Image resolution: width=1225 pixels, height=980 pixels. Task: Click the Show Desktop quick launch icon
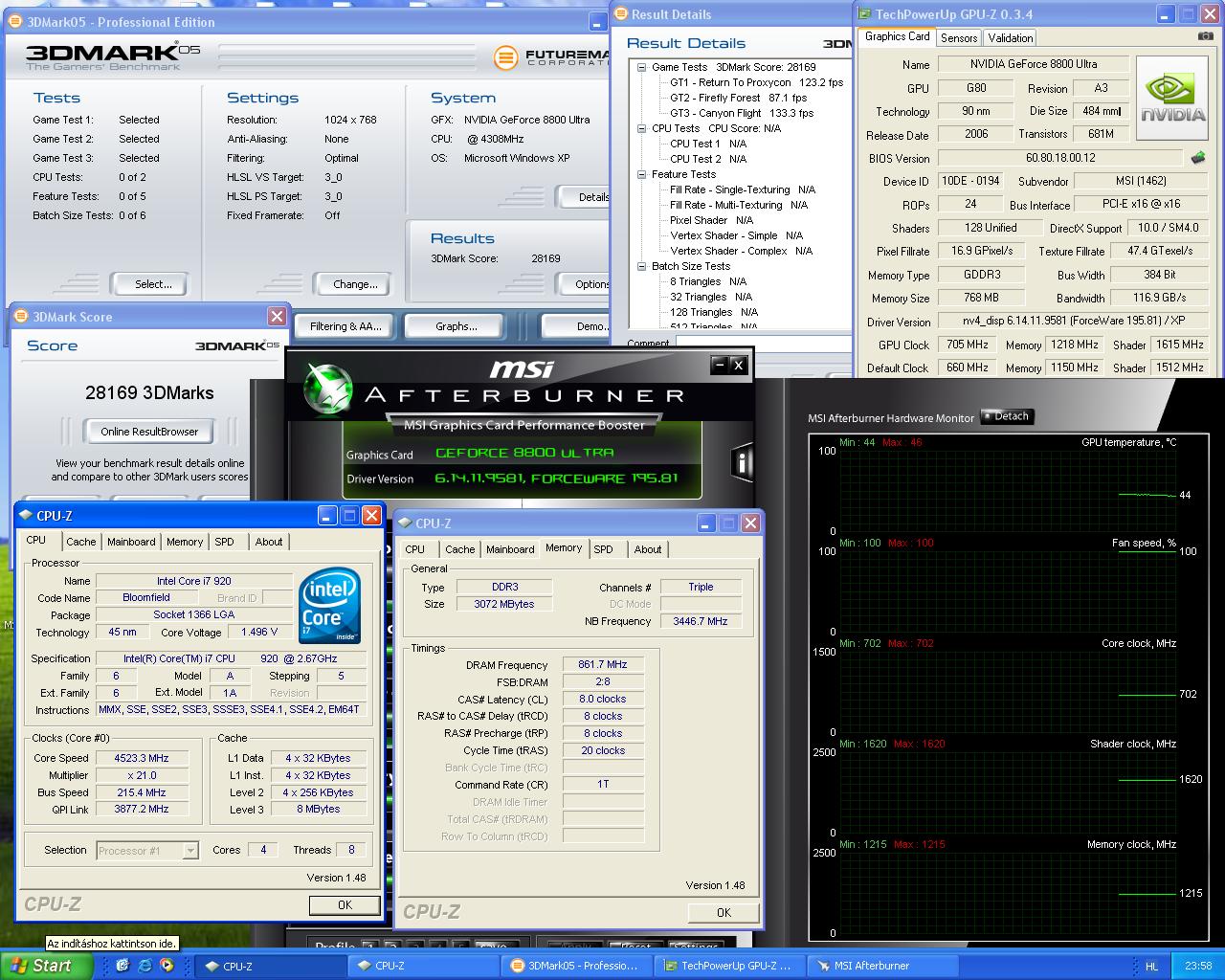pos(122,966)
